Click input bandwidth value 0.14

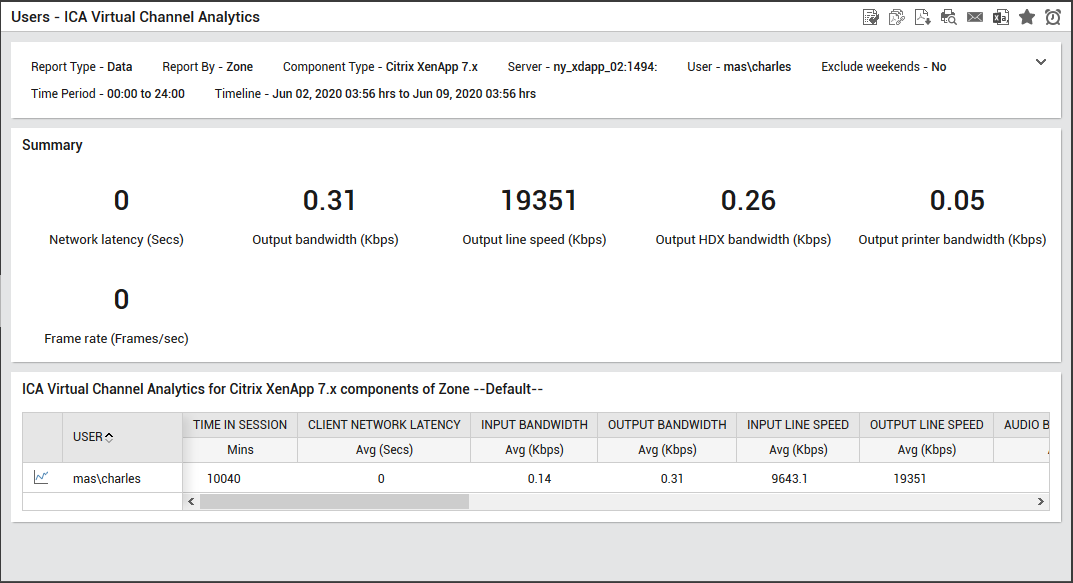click(x=539, y=478)
